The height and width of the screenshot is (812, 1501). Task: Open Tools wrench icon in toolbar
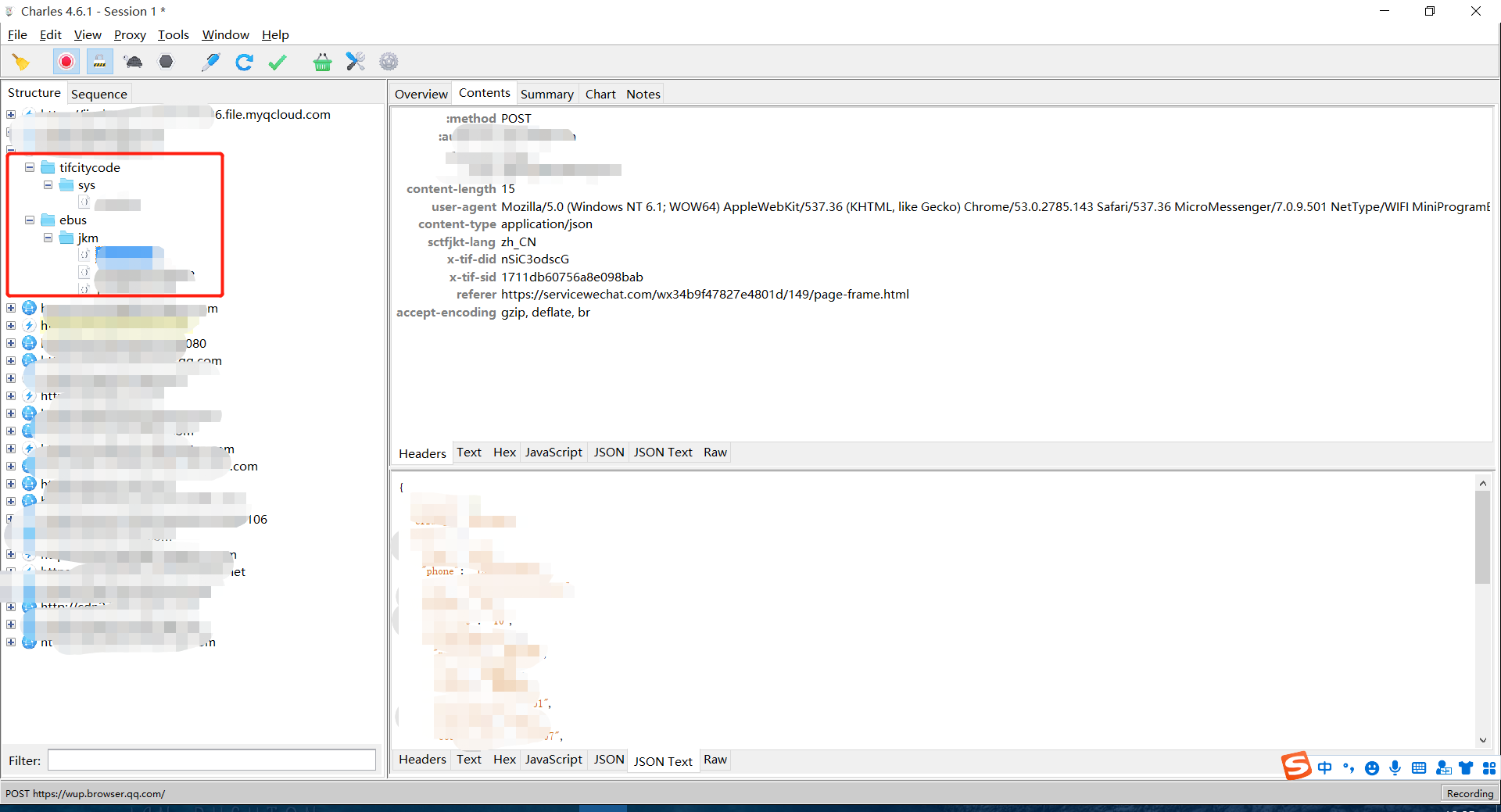point(356,62)
